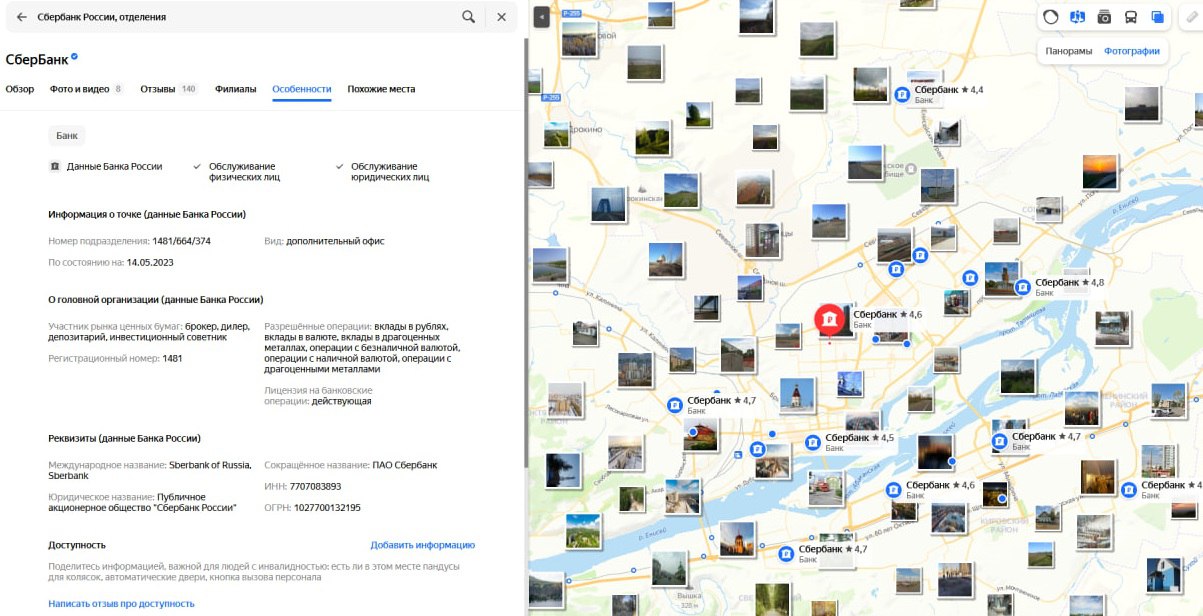
Task: Show public transport with bus icon
Action: tap(1131, 17)
